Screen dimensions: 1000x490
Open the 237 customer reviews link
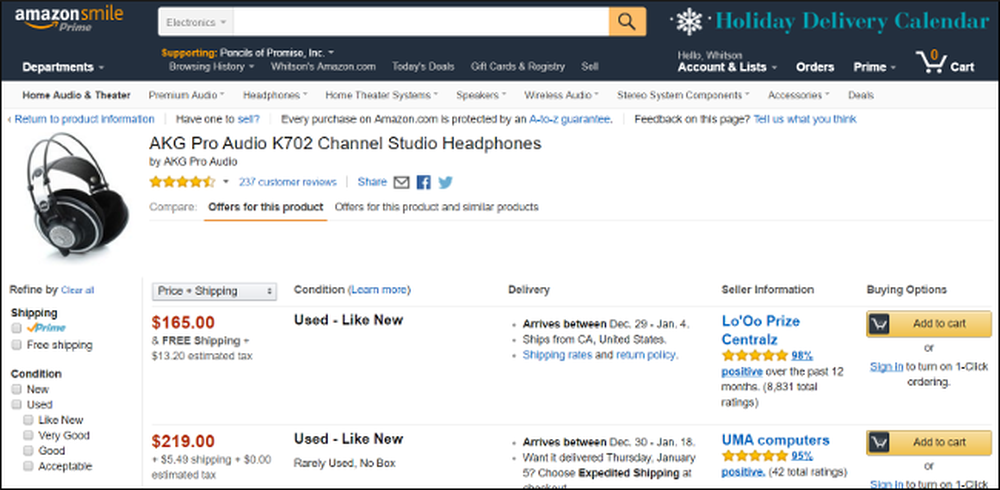point(288,182)
